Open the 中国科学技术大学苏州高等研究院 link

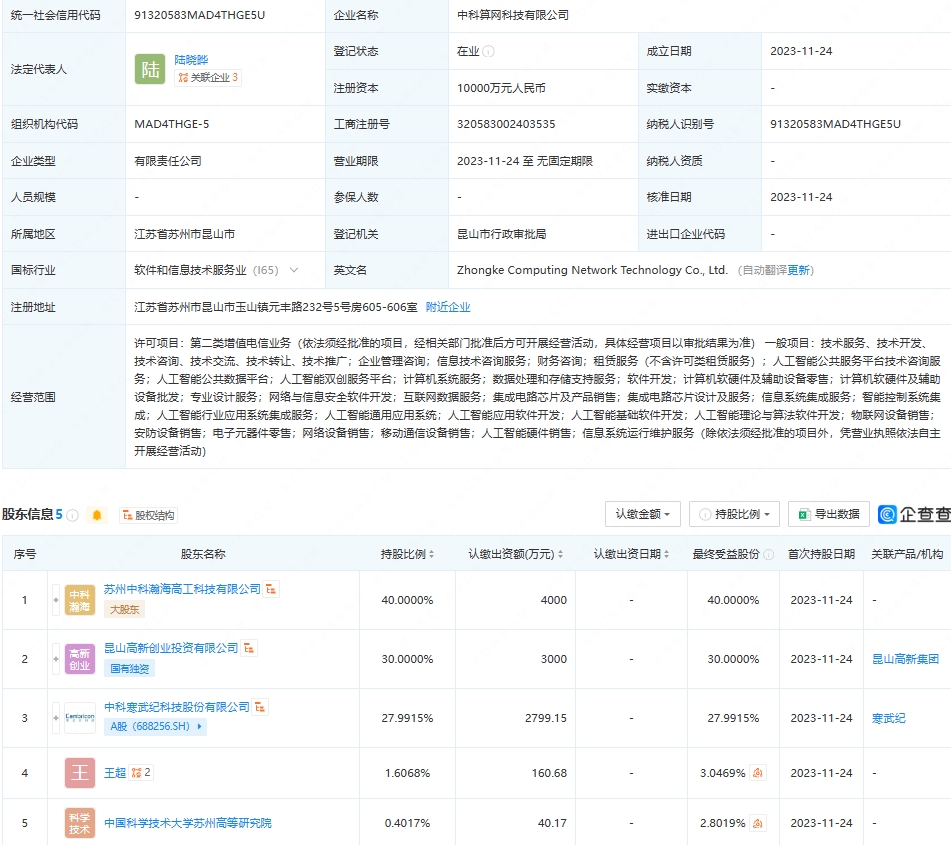click(188, 823)
